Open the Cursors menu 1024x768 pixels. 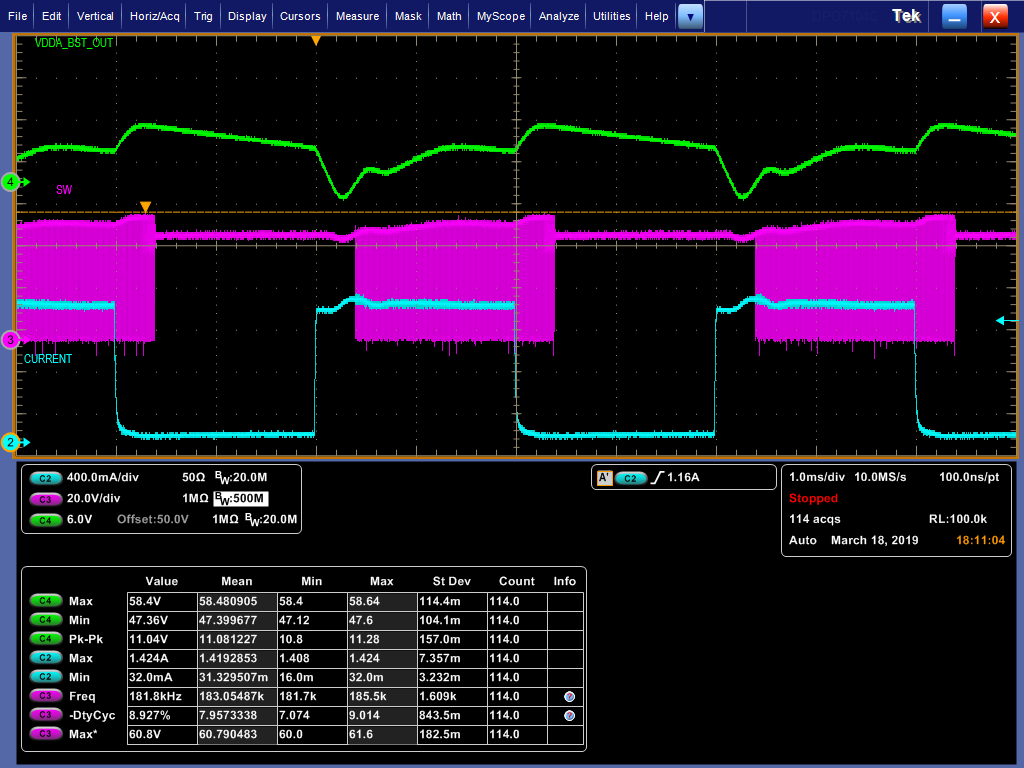click(300, 16)
